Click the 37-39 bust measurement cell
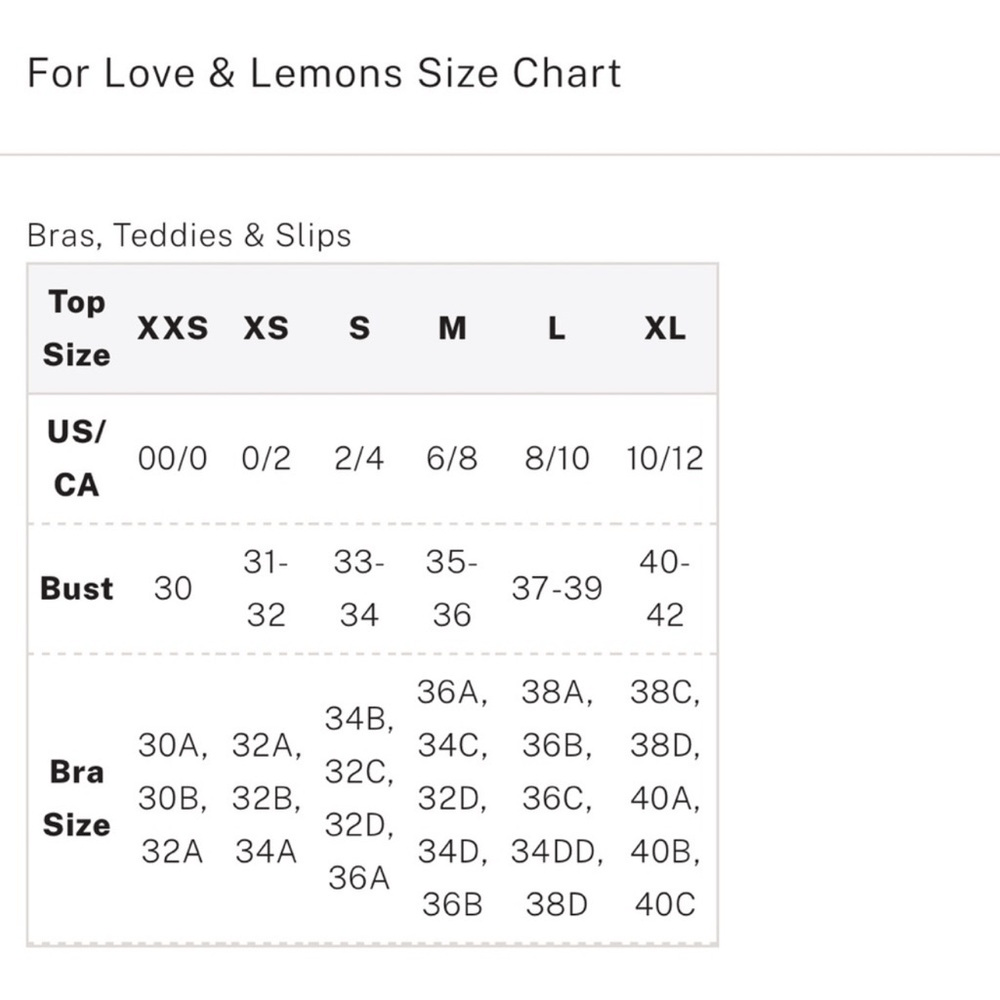Image resolution: width=1000 pixels, height=1000 pixels. pos(557,589)
